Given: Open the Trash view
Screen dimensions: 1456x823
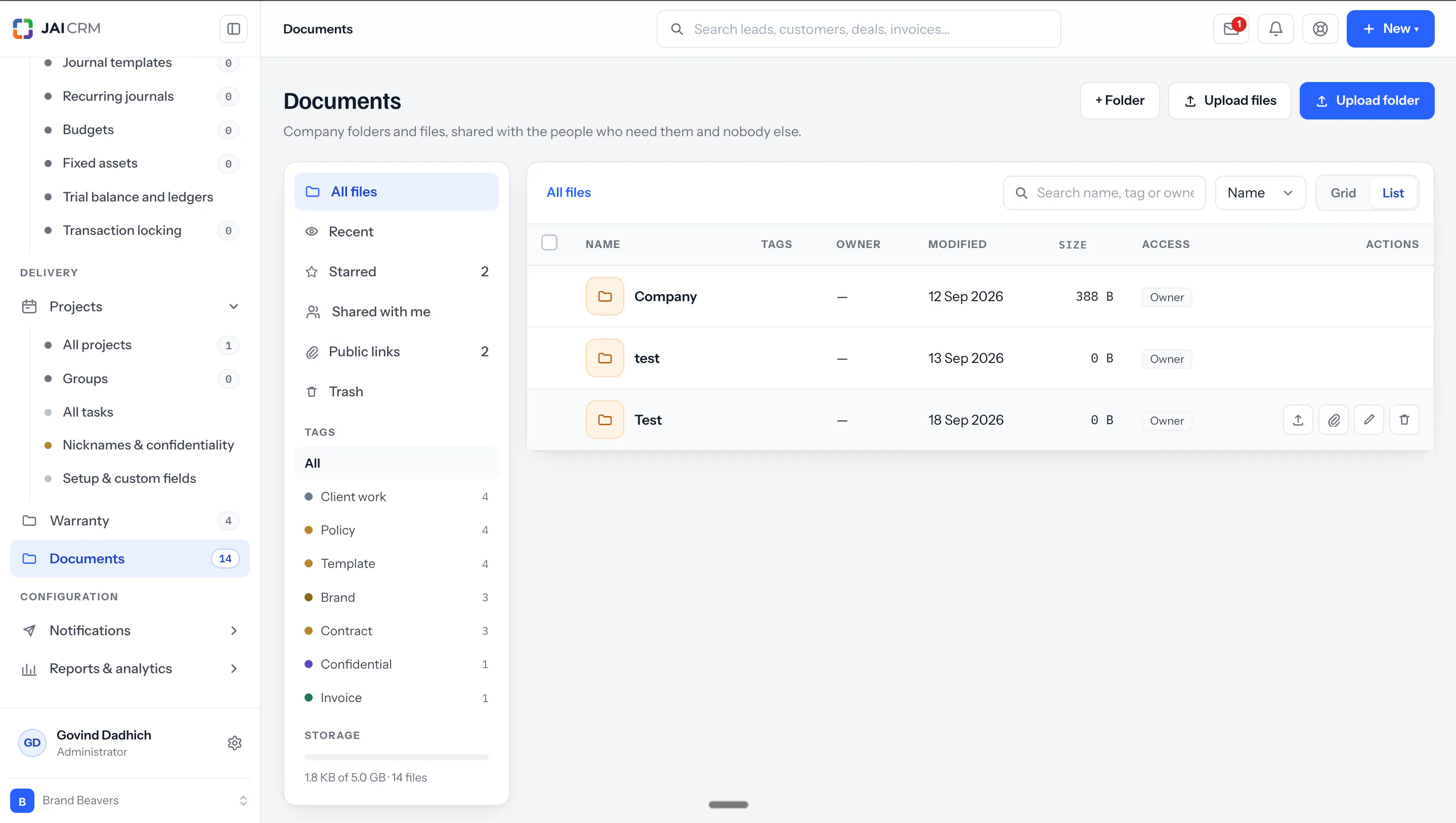Looking at the screenshot, I should (x=396, y=392).
